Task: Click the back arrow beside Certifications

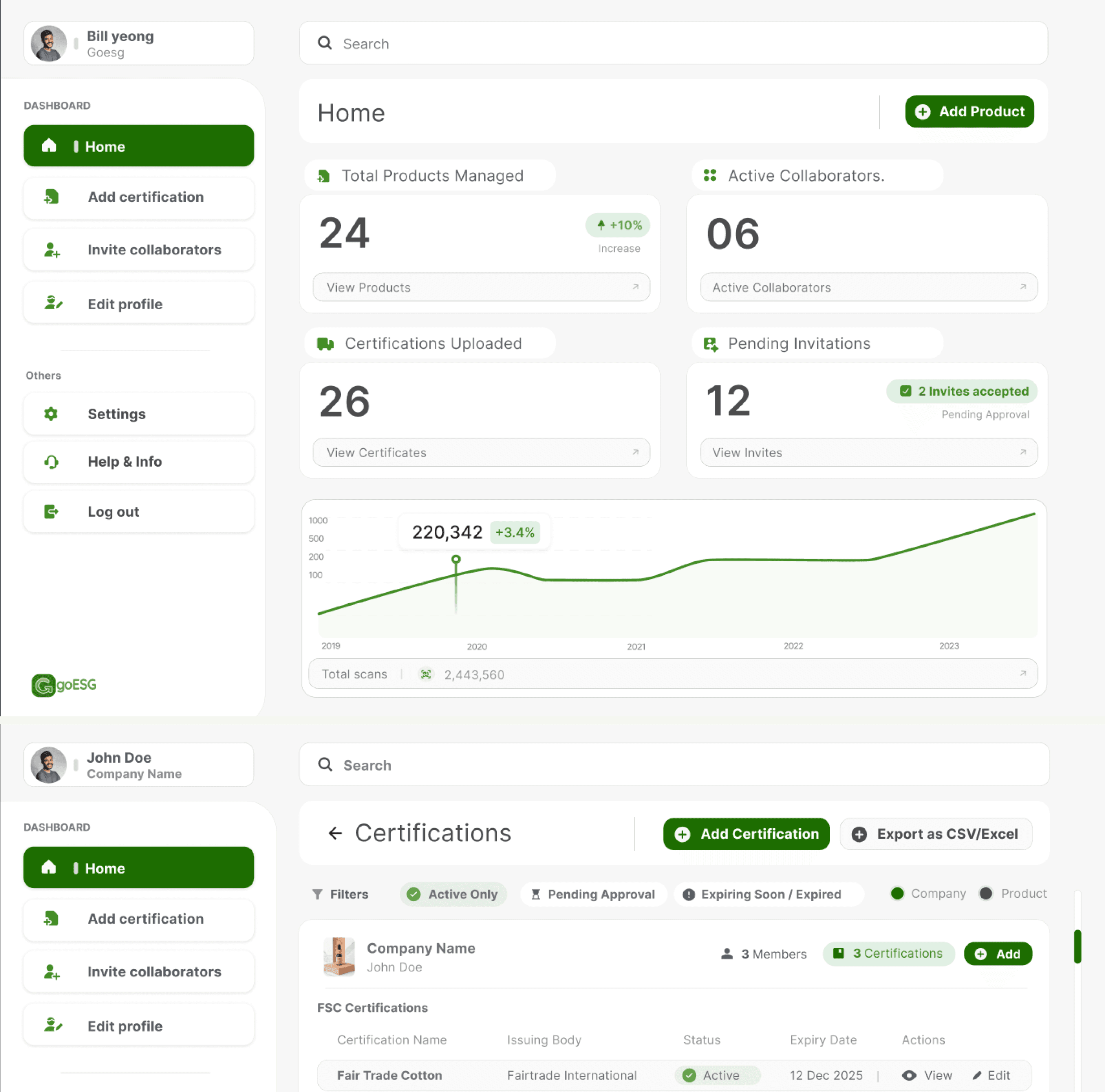Action: tap(335, 833)
